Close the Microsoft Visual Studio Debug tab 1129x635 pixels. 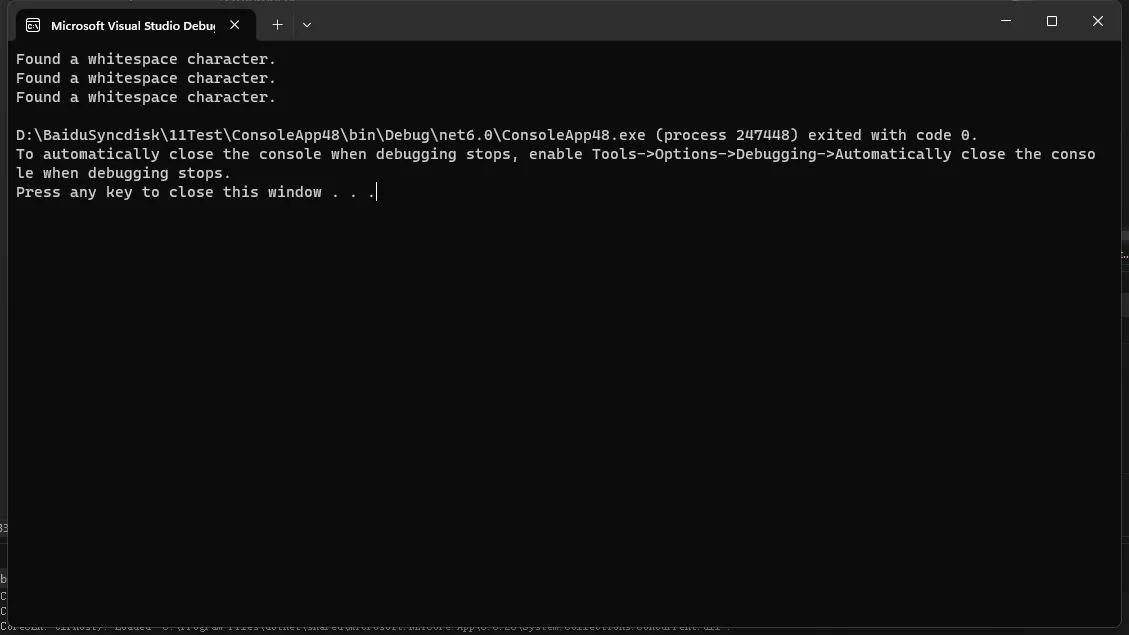pyautogui.click(x=235, y=25)
